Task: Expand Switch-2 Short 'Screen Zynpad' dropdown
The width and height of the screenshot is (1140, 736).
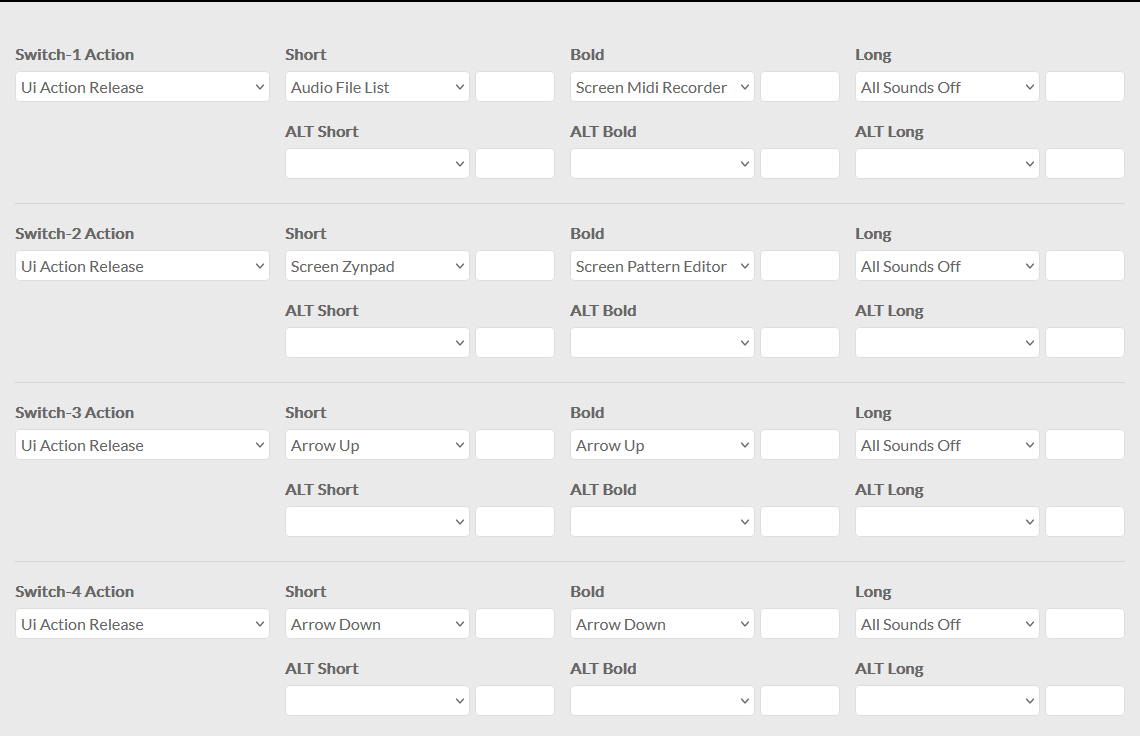Action: tap(377, 266)
